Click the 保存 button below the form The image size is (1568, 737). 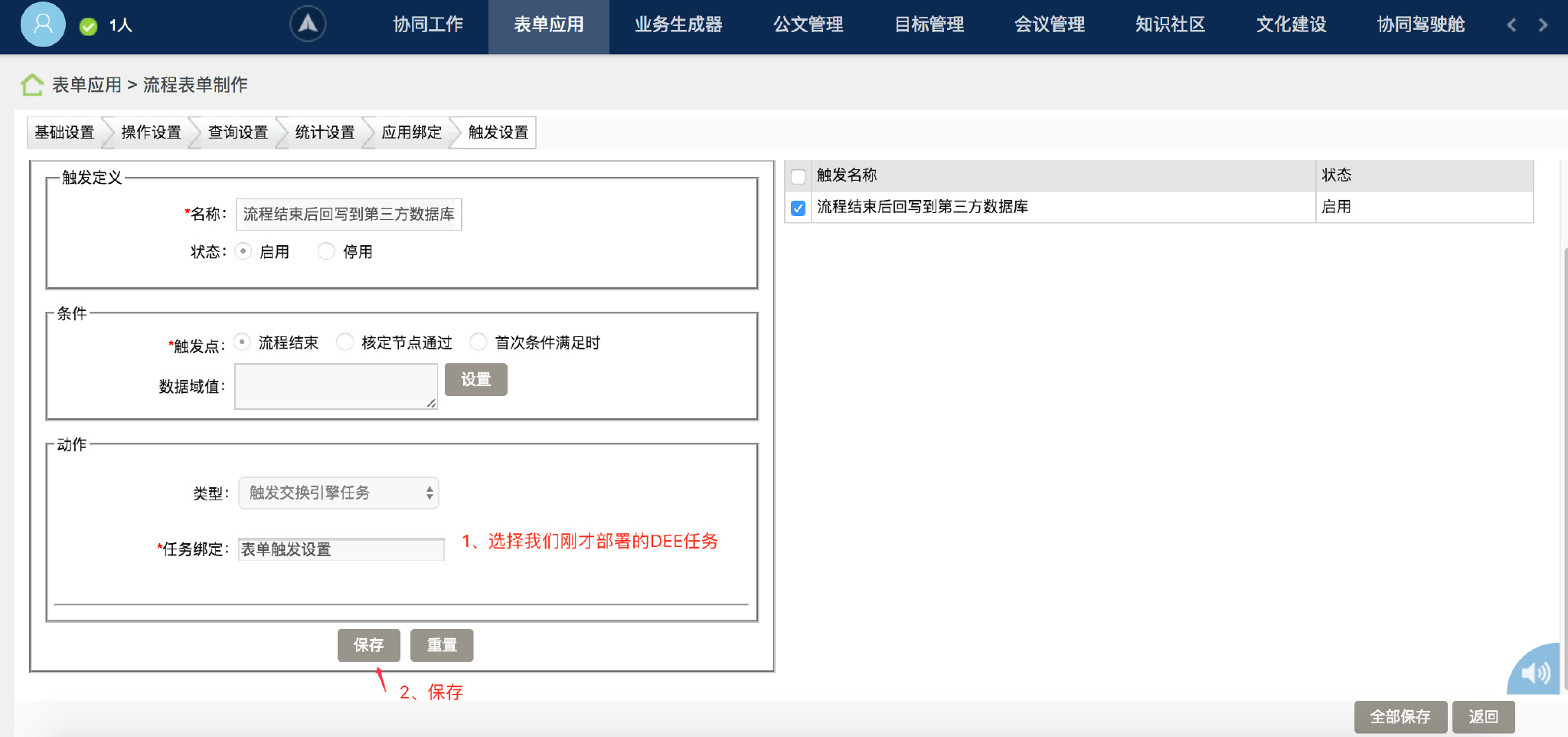click(369, 645)
